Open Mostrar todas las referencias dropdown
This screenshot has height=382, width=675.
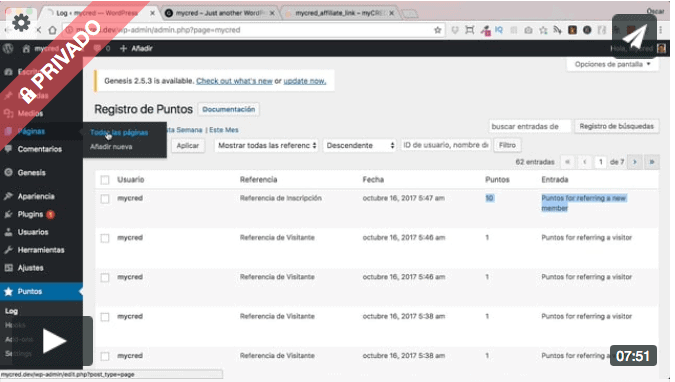point(267,146)
